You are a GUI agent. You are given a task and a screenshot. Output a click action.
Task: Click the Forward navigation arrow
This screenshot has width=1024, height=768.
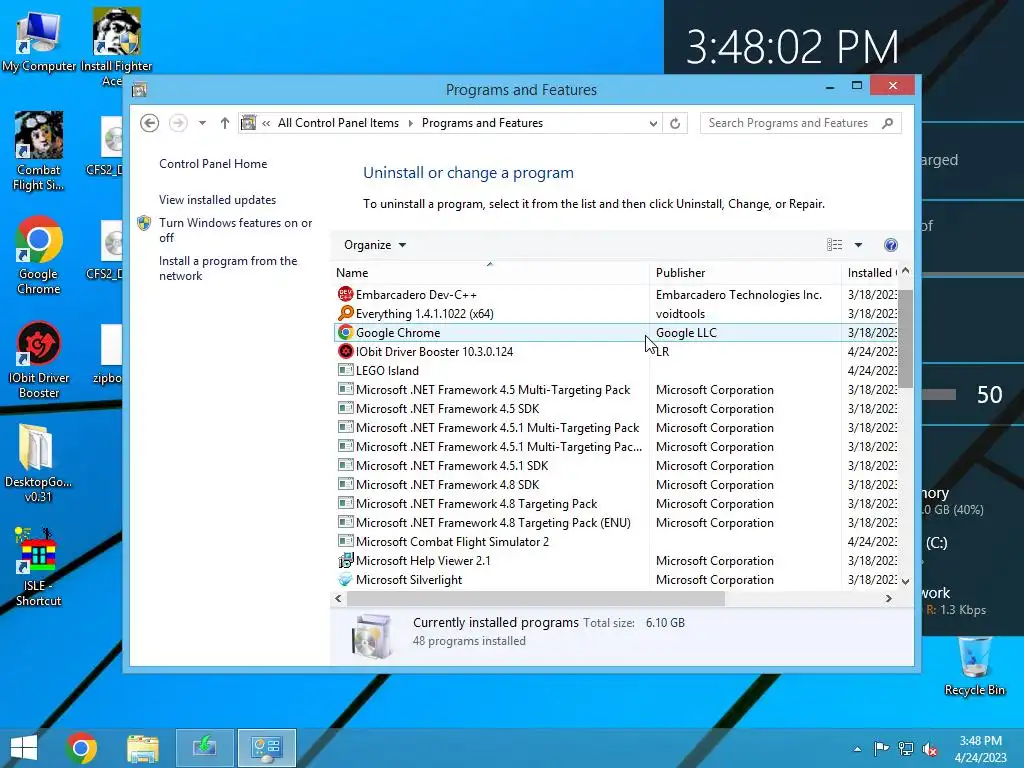[178, 123]
